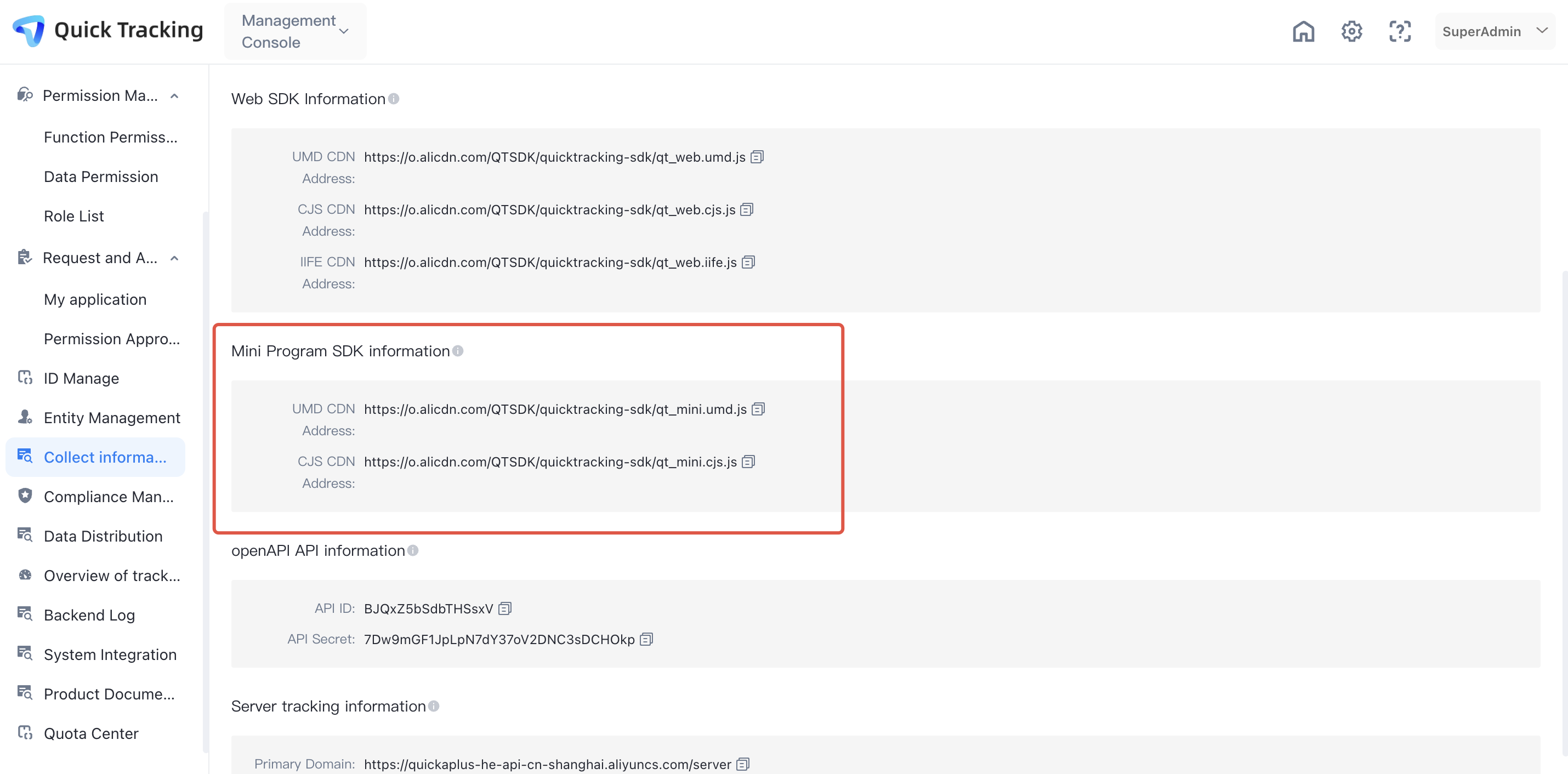The image size is (1568, 774).
Task: Click the ID Manage sidebar icon
Action: tap(25, 378)
